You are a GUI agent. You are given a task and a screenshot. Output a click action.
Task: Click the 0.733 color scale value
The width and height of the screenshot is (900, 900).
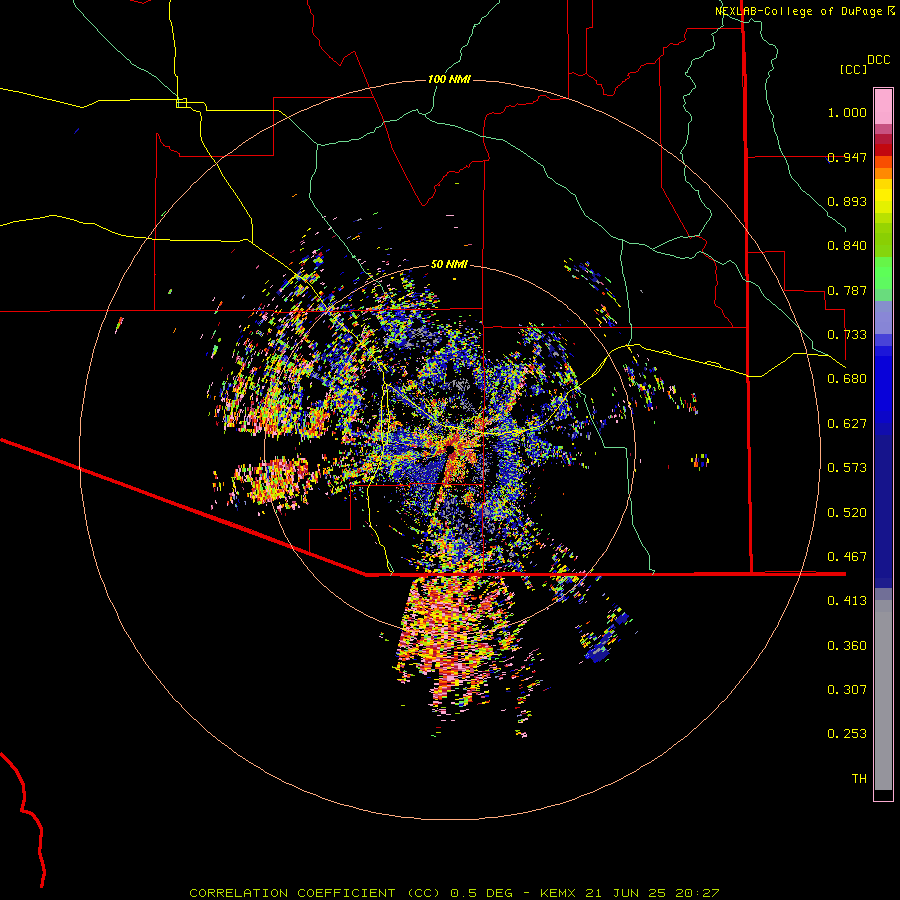pos(847,335)
